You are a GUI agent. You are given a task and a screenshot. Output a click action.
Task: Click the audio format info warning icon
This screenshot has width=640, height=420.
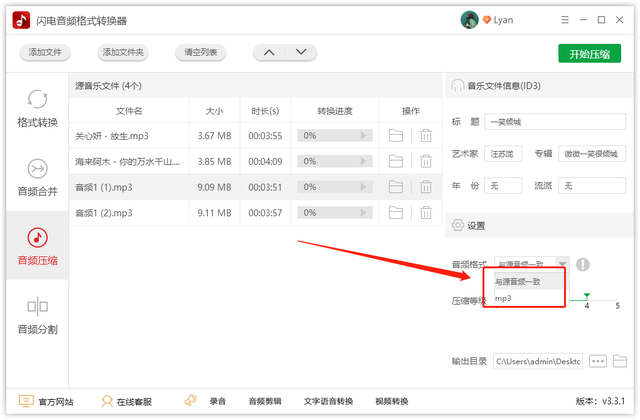(583, 265)
